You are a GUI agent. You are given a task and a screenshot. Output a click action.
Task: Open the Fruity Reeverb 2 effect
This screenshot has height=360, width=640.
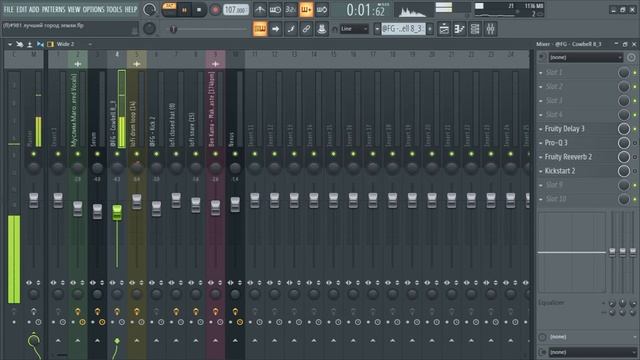pos(568,157)
